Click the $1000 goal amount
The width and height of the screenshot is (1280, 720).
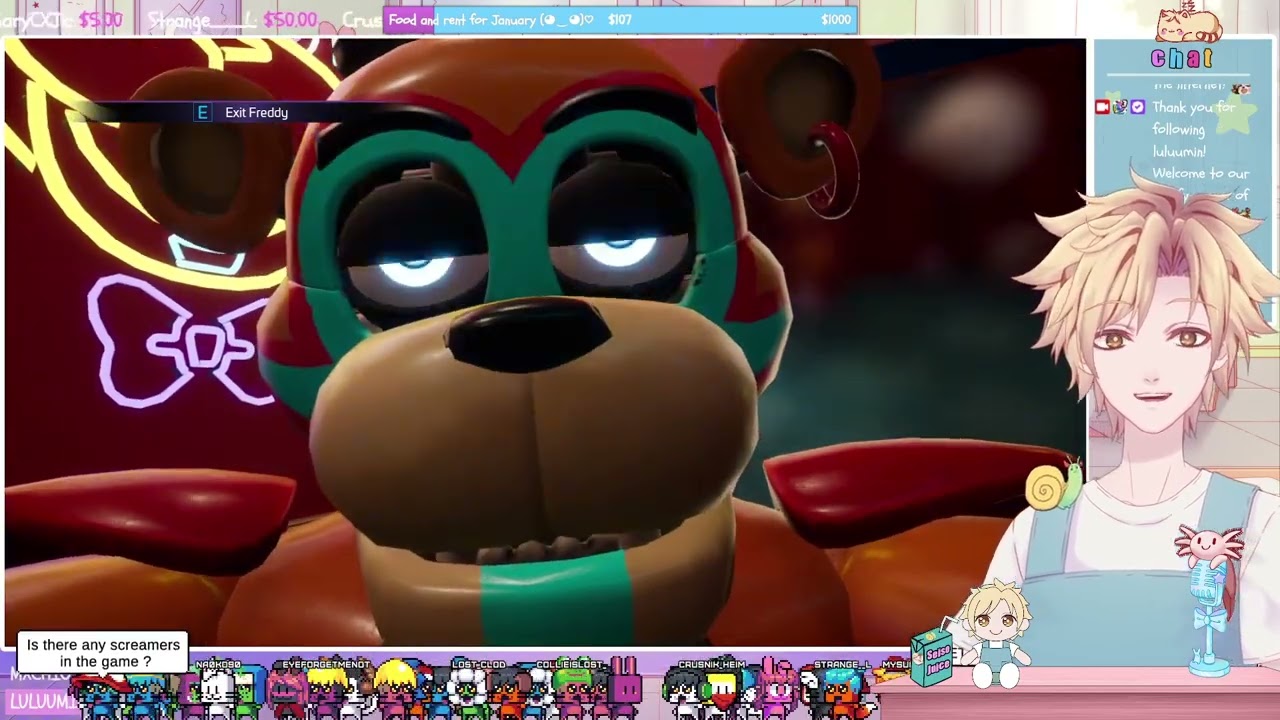click(836, 20)
